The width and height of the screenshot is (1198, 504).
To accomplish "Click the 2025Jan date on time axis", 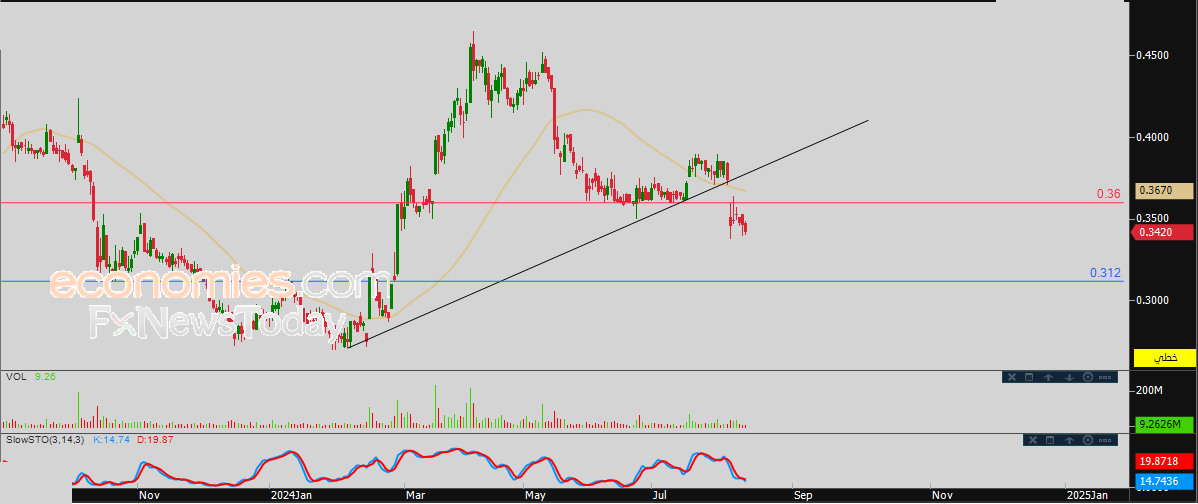I will (x=1089, y=496).
